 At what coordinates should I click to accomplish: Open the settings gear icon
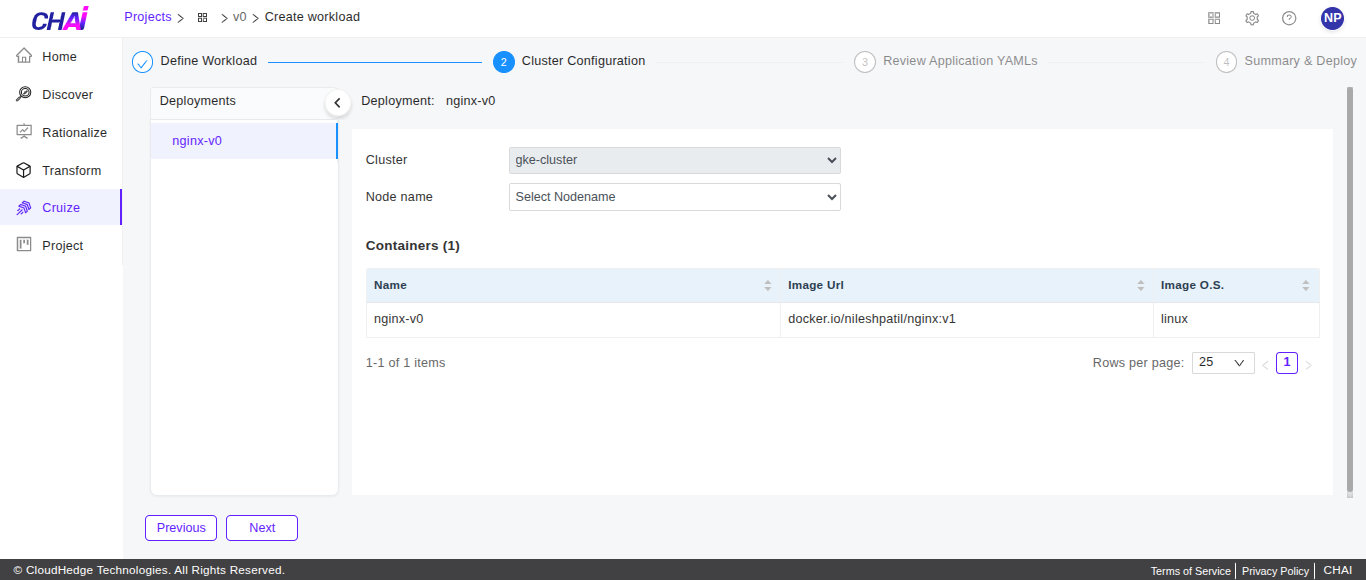click(1252, 18)
